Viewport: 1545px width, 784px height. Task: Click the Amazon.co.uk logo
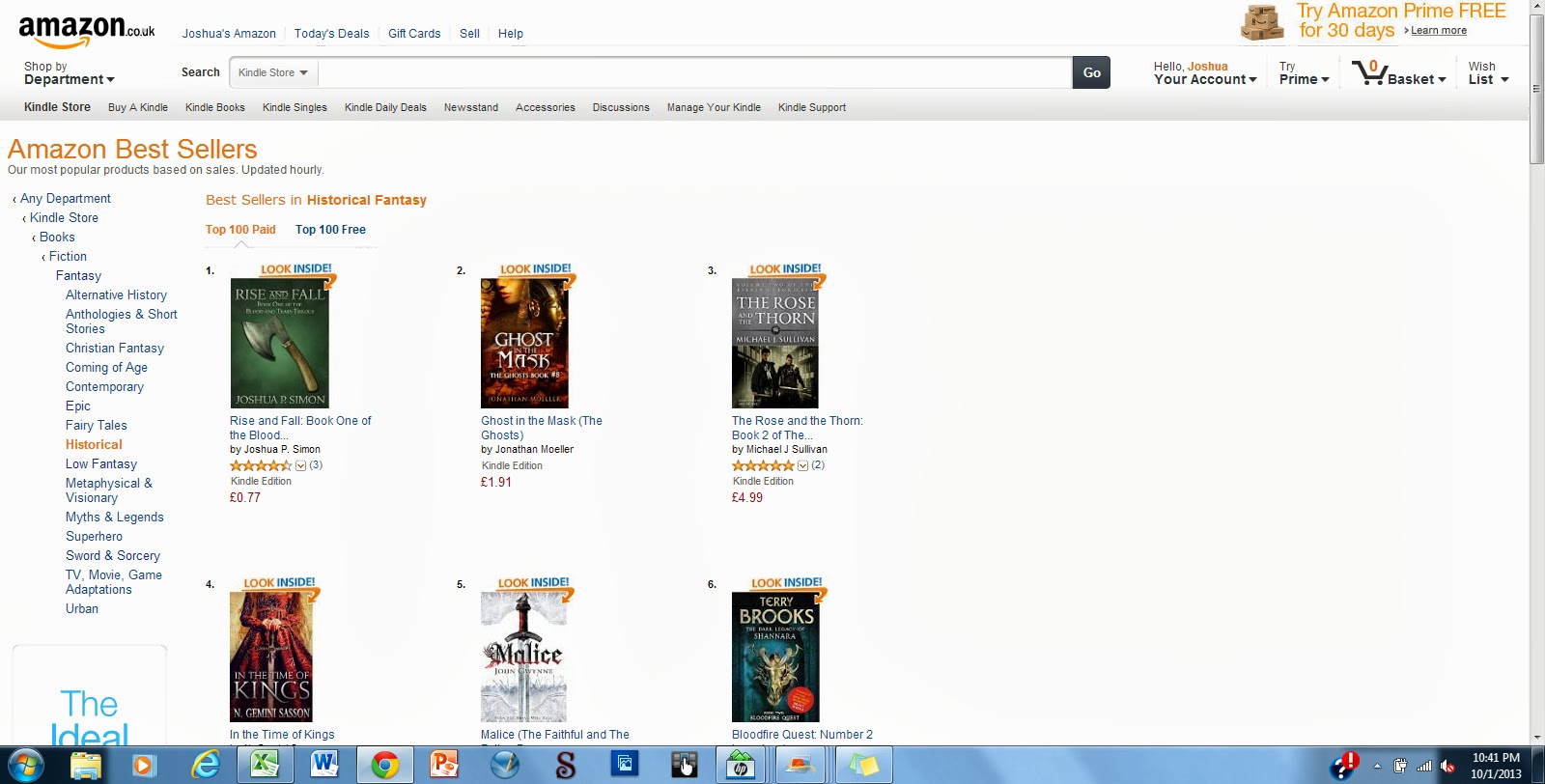coord(86,31)
